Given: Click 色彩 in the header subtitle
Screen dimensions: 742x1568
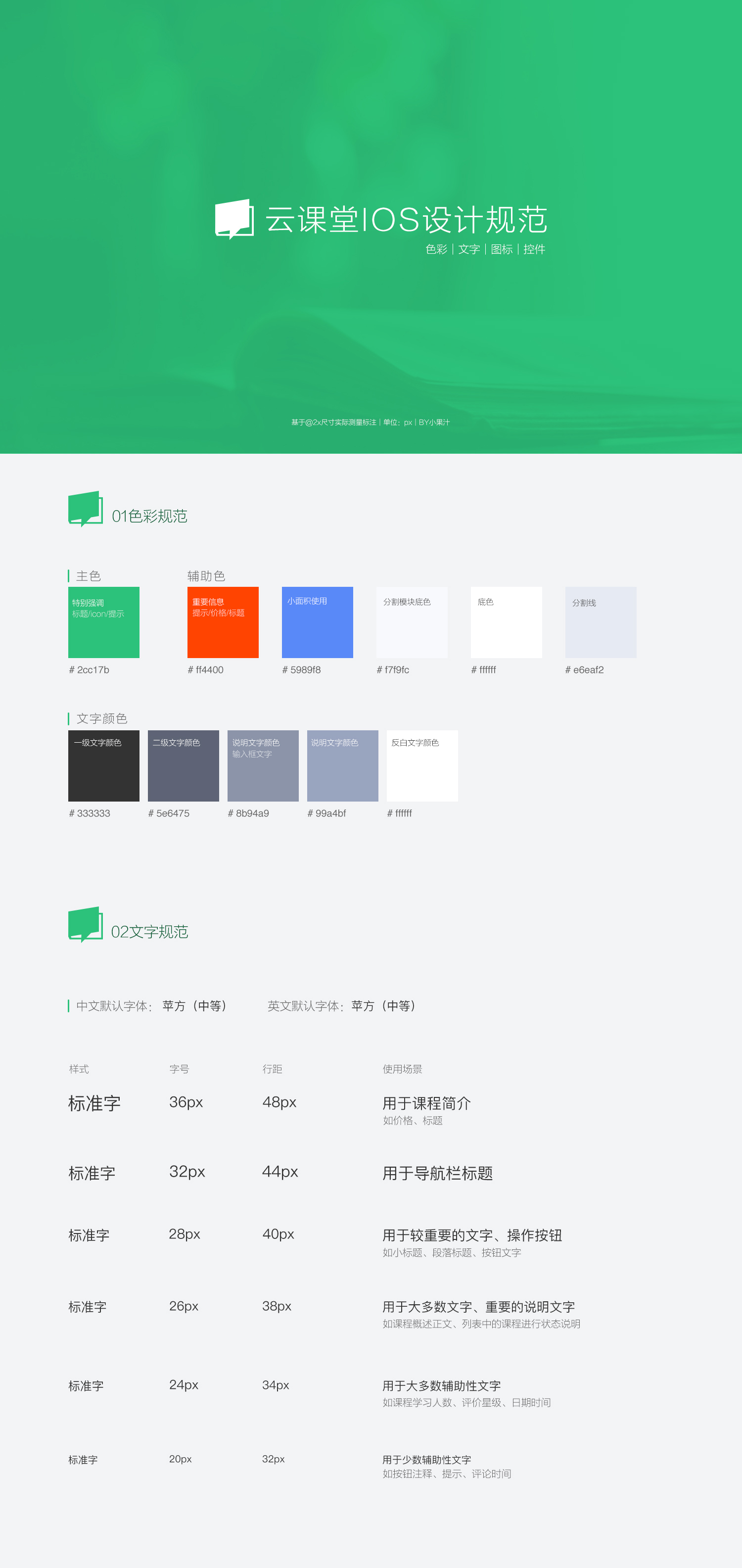Looking at the screenshot, I should (436, 249).
